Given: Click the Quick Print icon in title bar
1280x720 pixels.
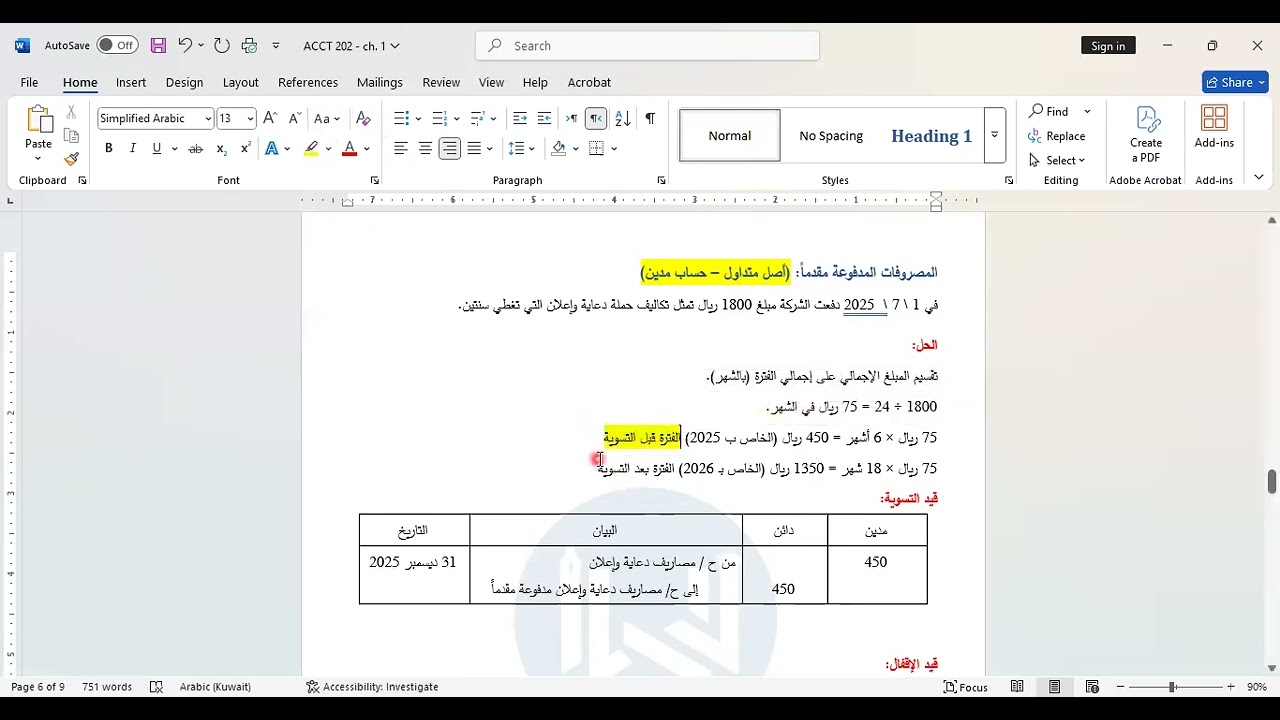Looking at the screenshot, I should click(x=249, y=45).
